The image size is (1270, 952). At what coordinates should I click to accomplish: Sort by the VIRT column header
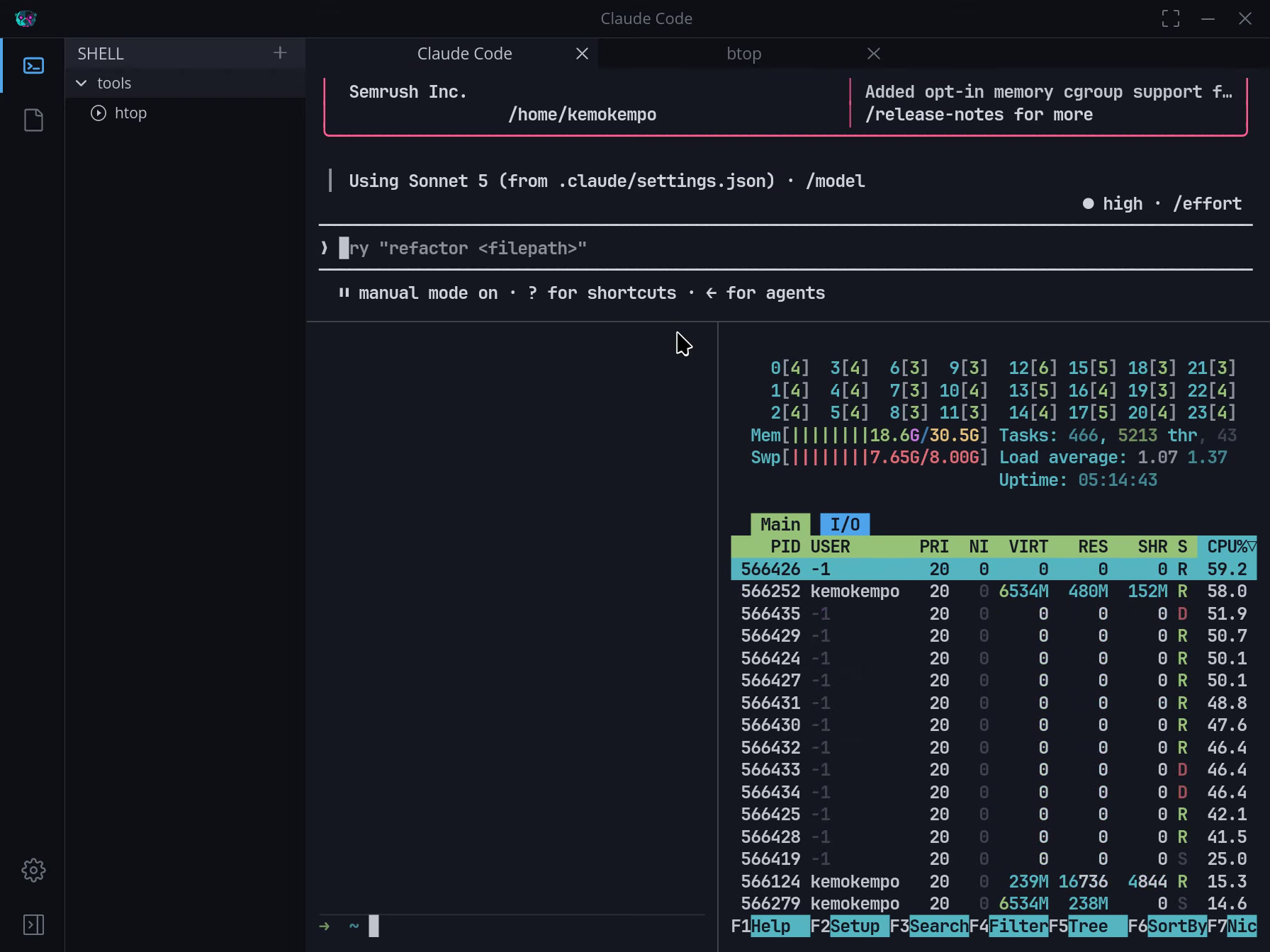[x=1028, y=547]
